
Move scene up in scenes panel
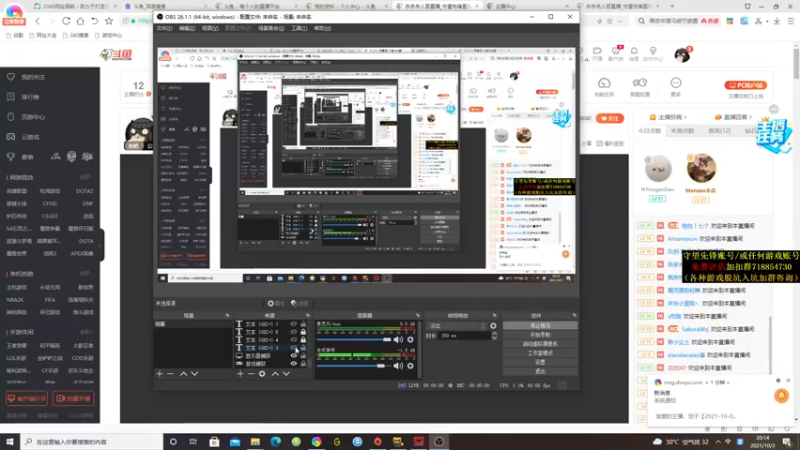183,374
